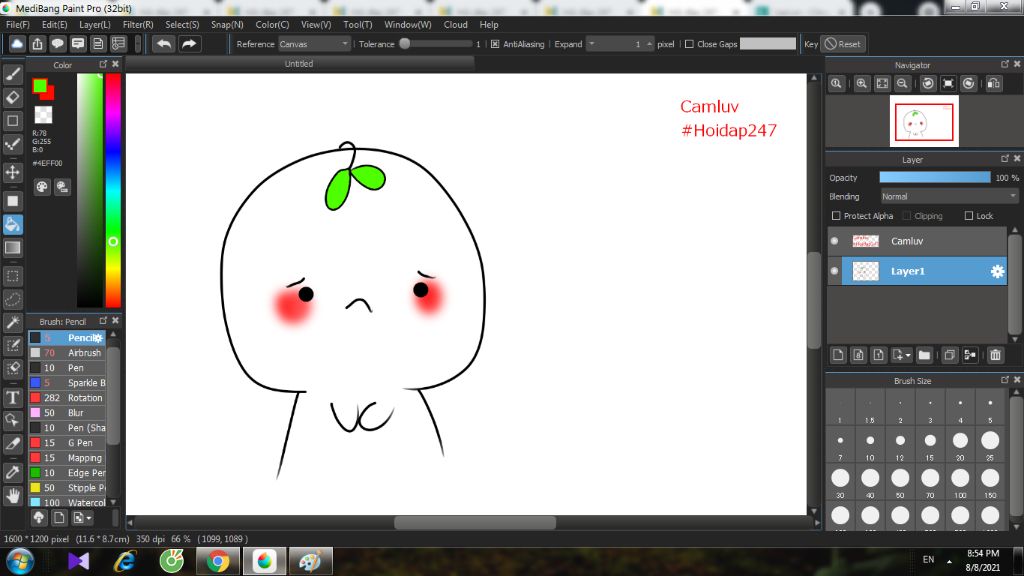Rotate the canvas left in the Navigator
The height and width of the screenshot is (576, 1024).
pyautogui.click(x=928, y=84)
